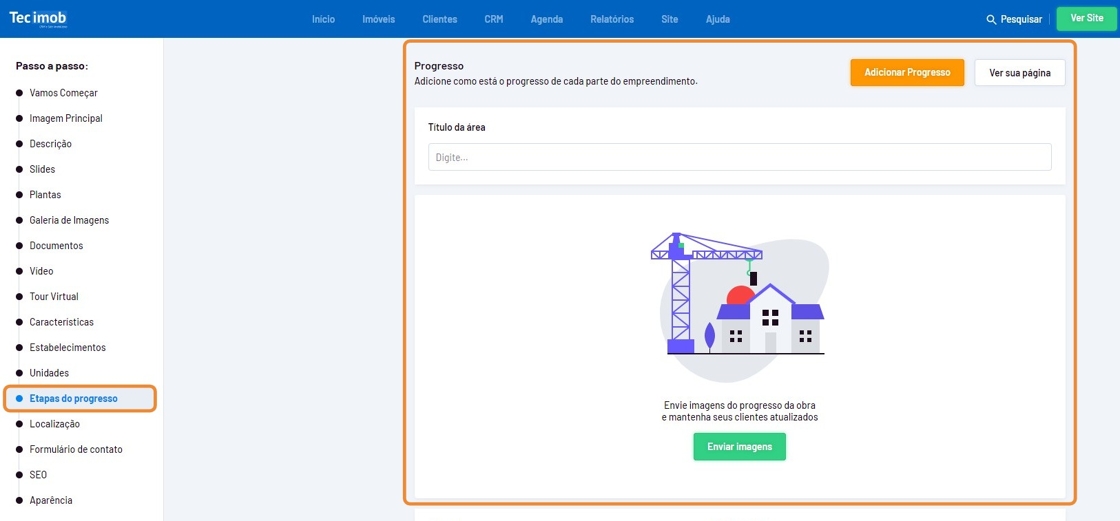This screenshot has width=1120, height=521.
Task: Open the Ajuda menu
Action: 717,19
